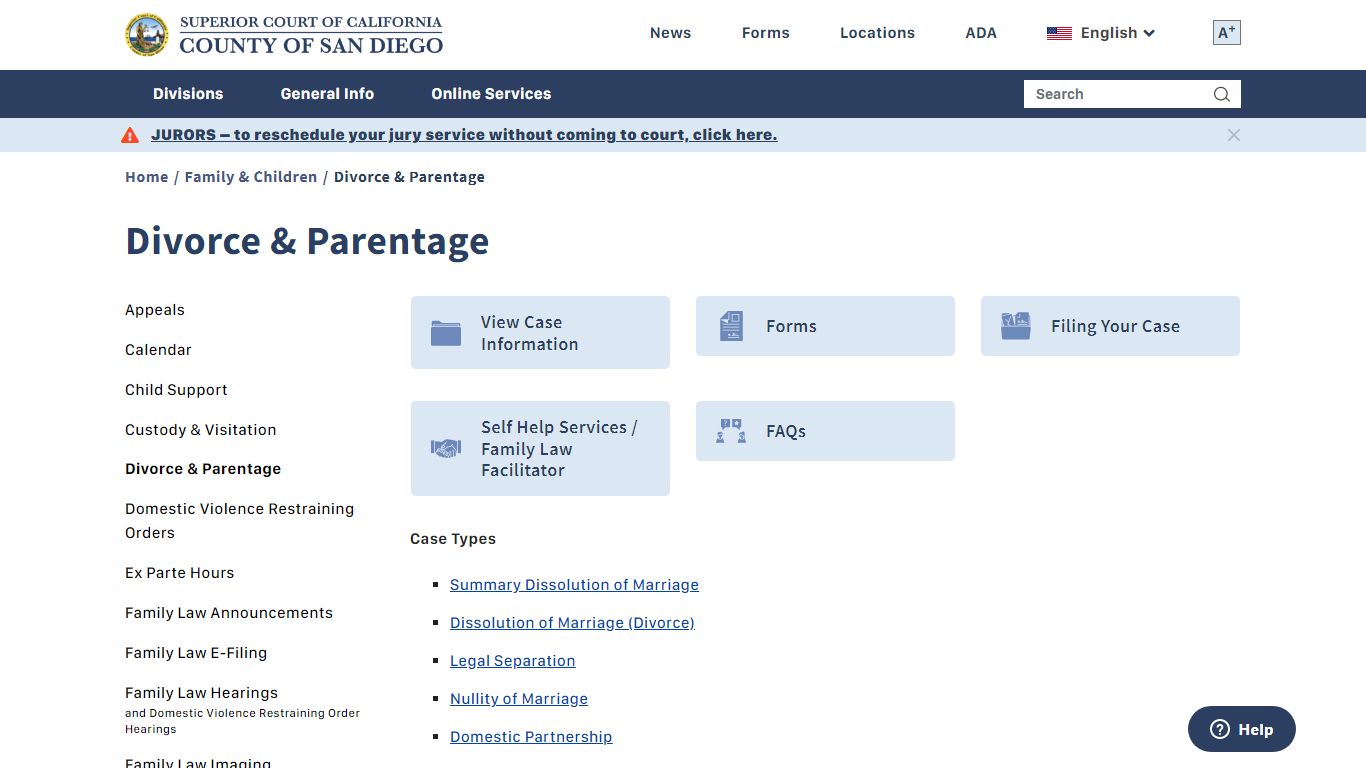
Task: Open Family Law Announcements sidebar link
Action: pyautogui.click(x=229, y=613)
